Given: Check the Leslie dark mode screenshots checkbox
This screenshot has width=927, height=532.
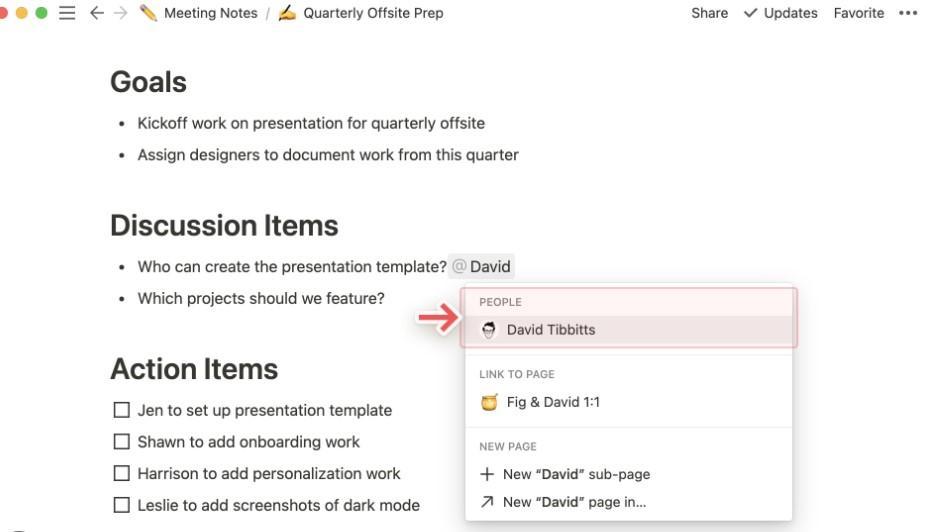Looking at the screenshot, I should [x=122, y=505].
